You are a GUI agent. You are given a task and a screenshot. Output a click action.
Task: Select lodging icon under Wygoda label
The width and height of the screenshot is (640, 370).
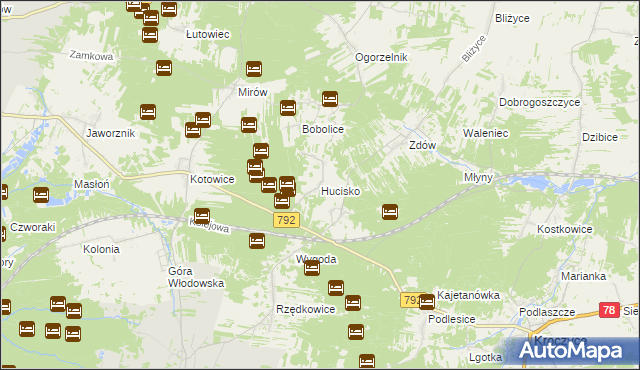coord(312,268)
